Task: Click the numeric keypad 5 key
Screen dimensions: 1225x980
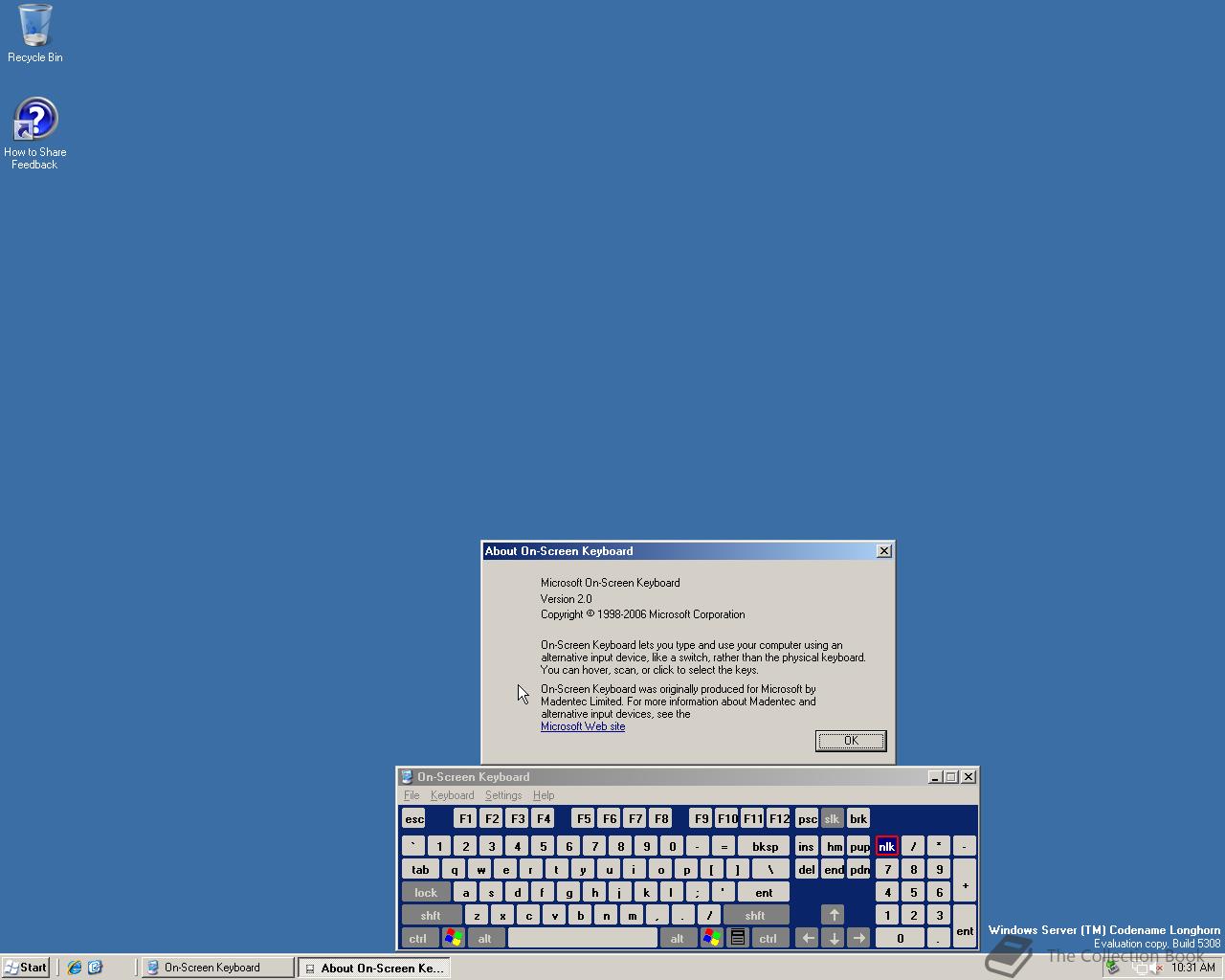Action: [x=913, y=893]
